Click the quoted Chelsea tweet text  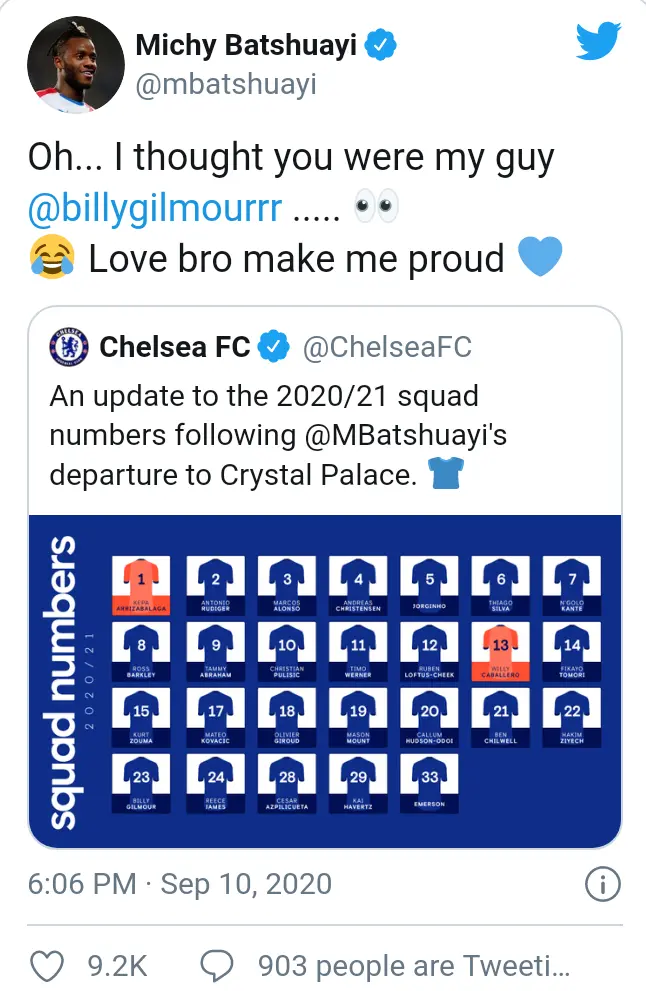(x=264, y=435)
